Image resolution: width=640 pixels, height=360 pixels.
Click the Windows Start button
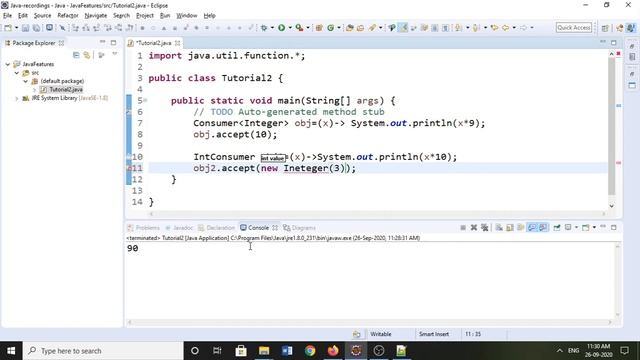coord(11,351)
